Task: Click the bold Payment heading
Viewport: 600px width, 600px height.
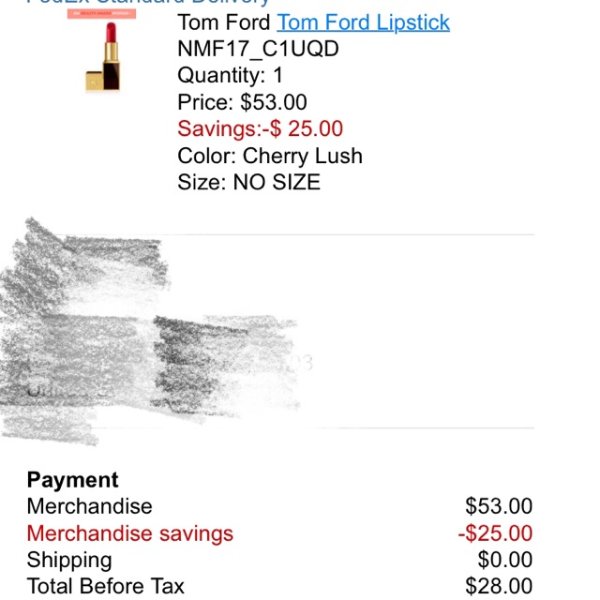Action: 73,480
